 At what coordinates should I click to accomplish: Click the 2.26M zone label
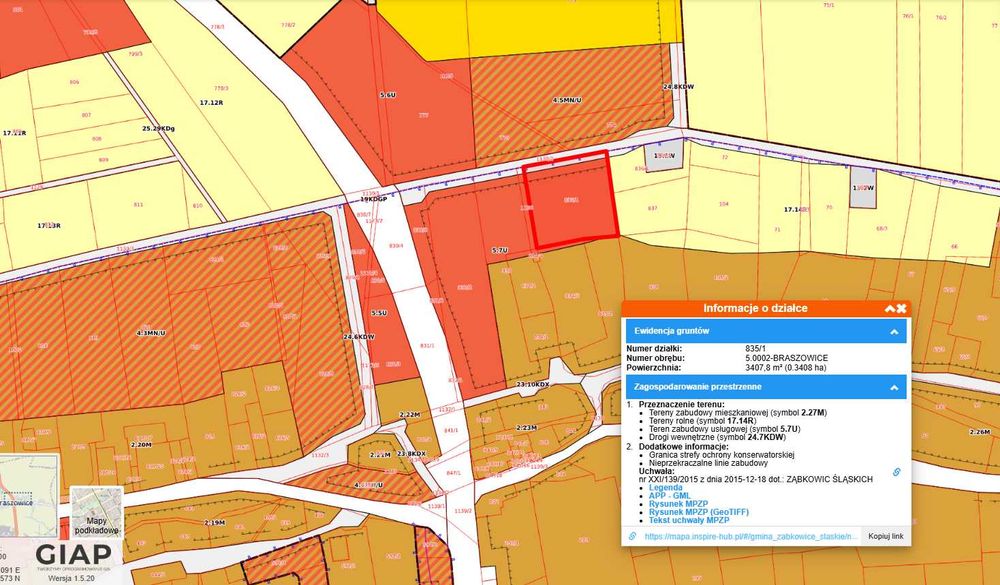979,432
